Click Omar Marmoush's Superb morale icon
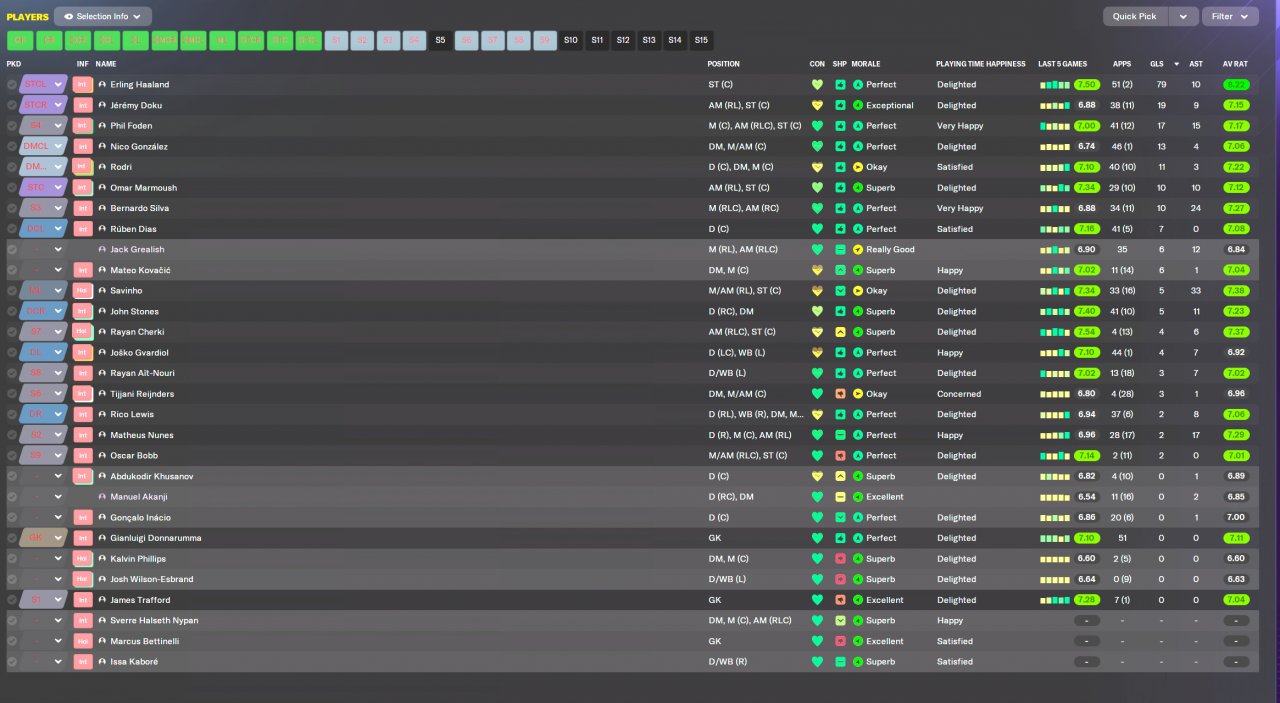This screenshot has height=703, width=1280. (x=858, y=188)
